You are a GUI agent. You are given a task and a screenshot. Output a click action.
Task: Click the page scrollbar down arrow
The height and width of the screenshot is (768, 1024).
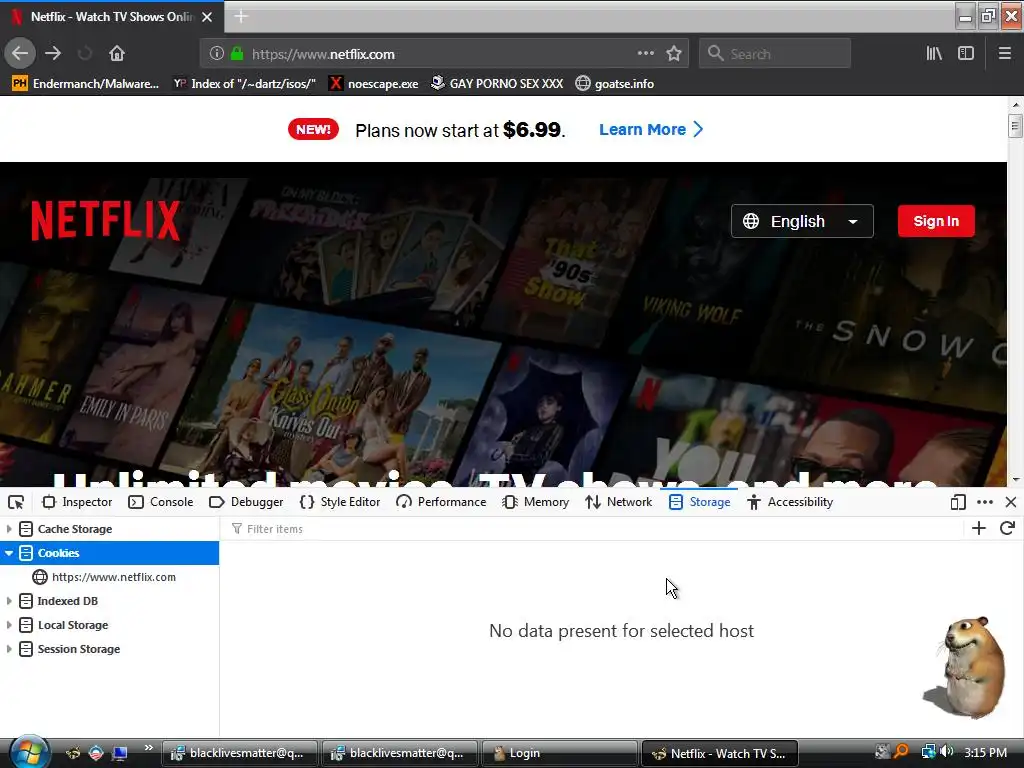click(x=1016, y=480)
